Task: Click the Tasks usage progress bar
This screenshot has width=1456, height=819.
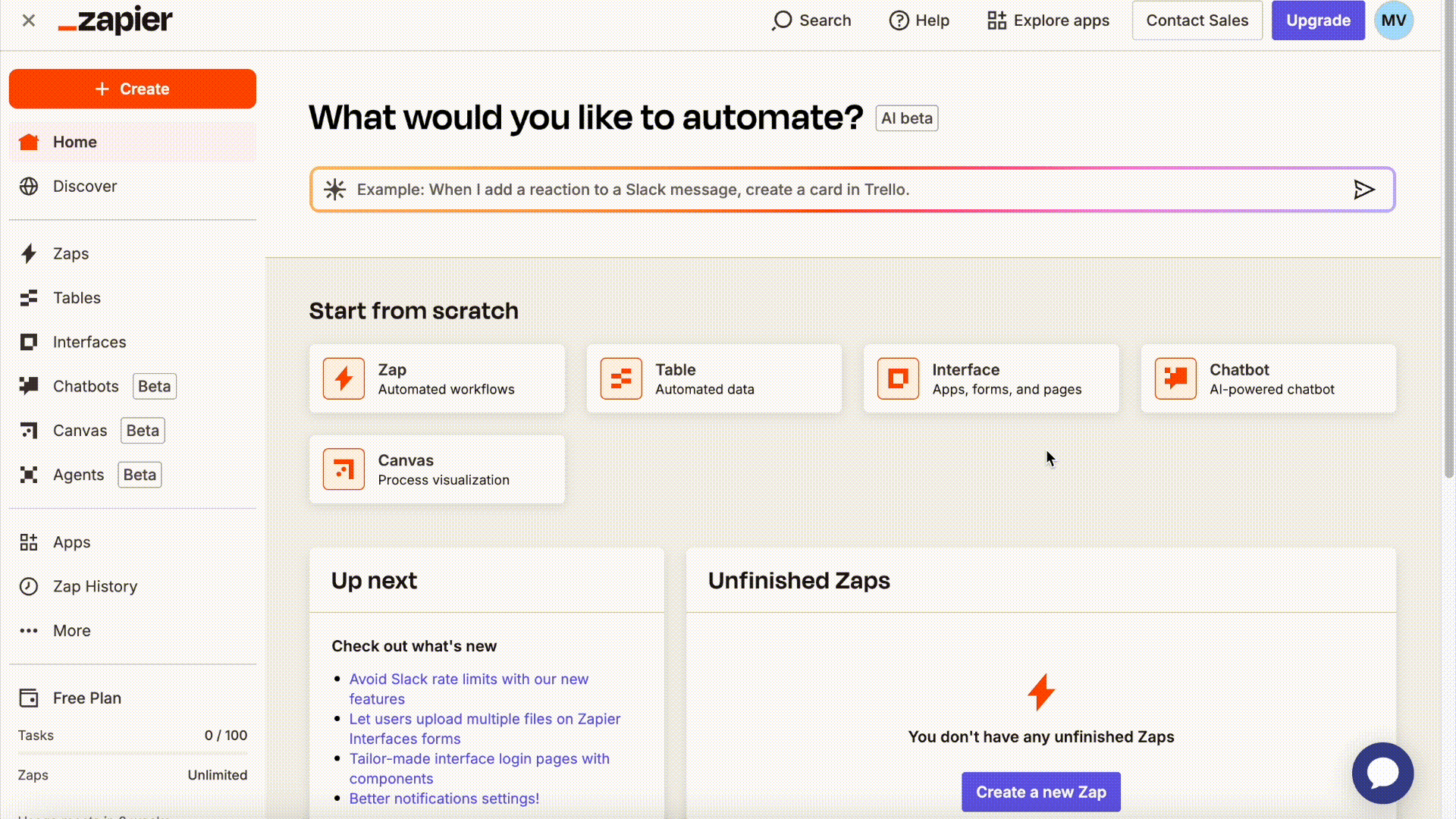Action: click(133, 753)
